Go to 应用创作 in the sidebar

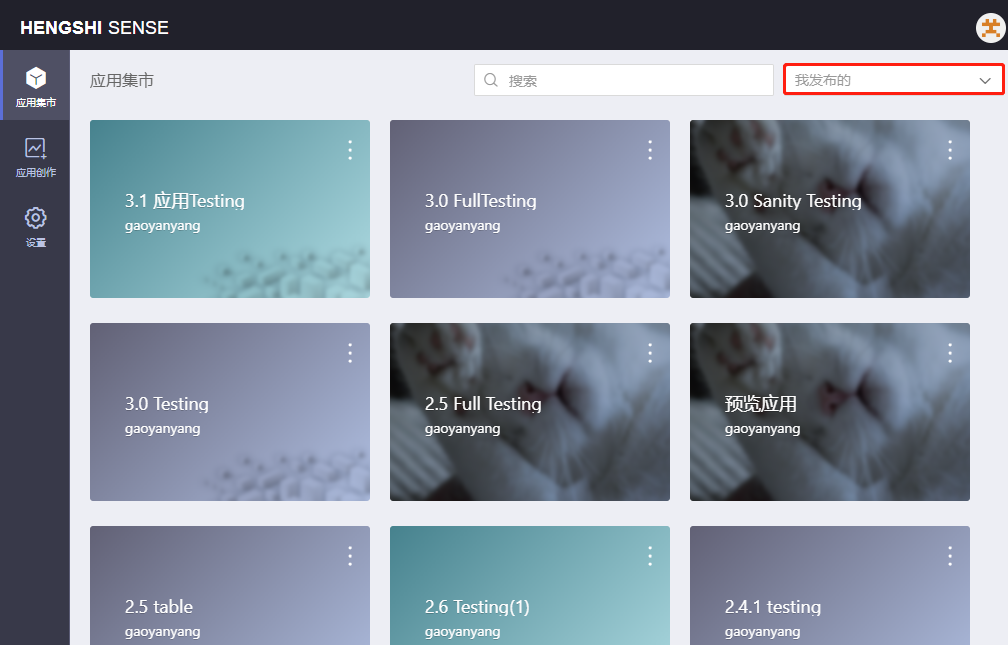click(x=35, y=156)
